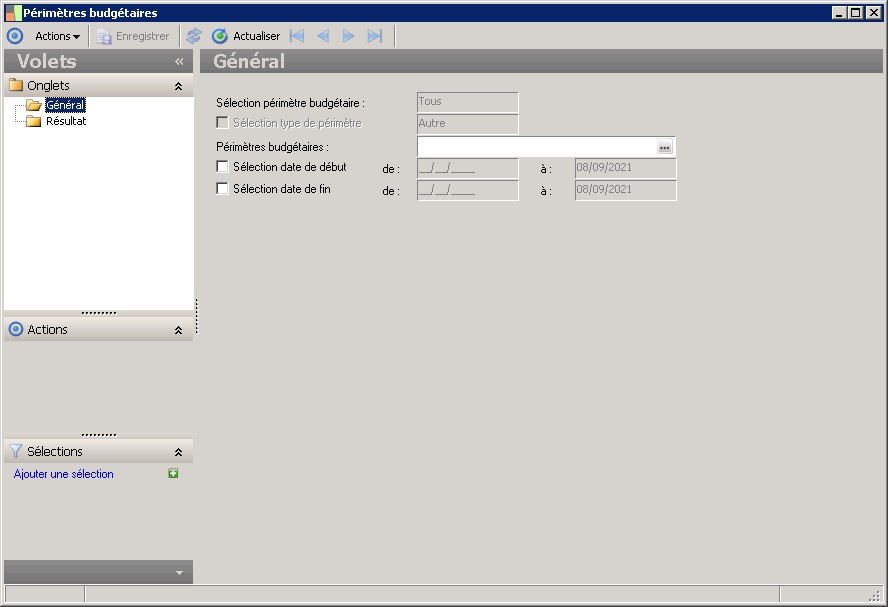Go to last record arrow icon
Screen dimensions: 888x607
pos(375,36)
